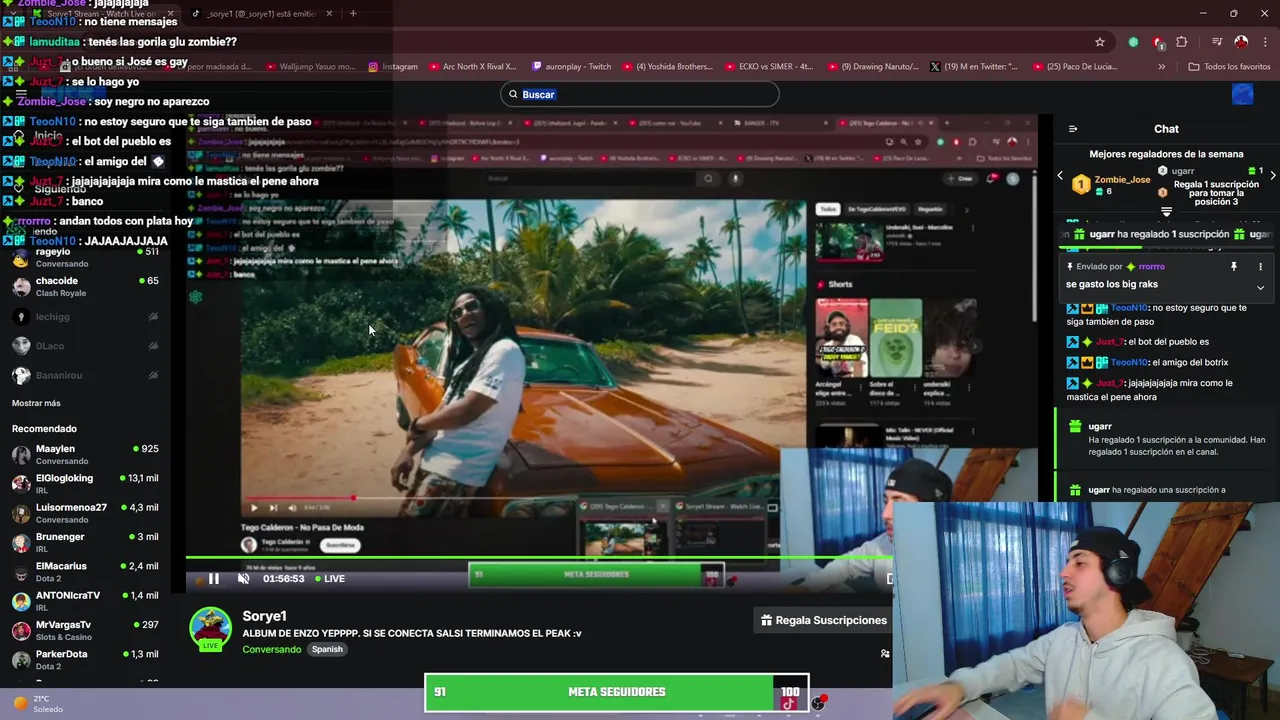1280x720 pixels.
Task: Click ugarr gift notification in chat
Action: click(x=1165, y=439)
